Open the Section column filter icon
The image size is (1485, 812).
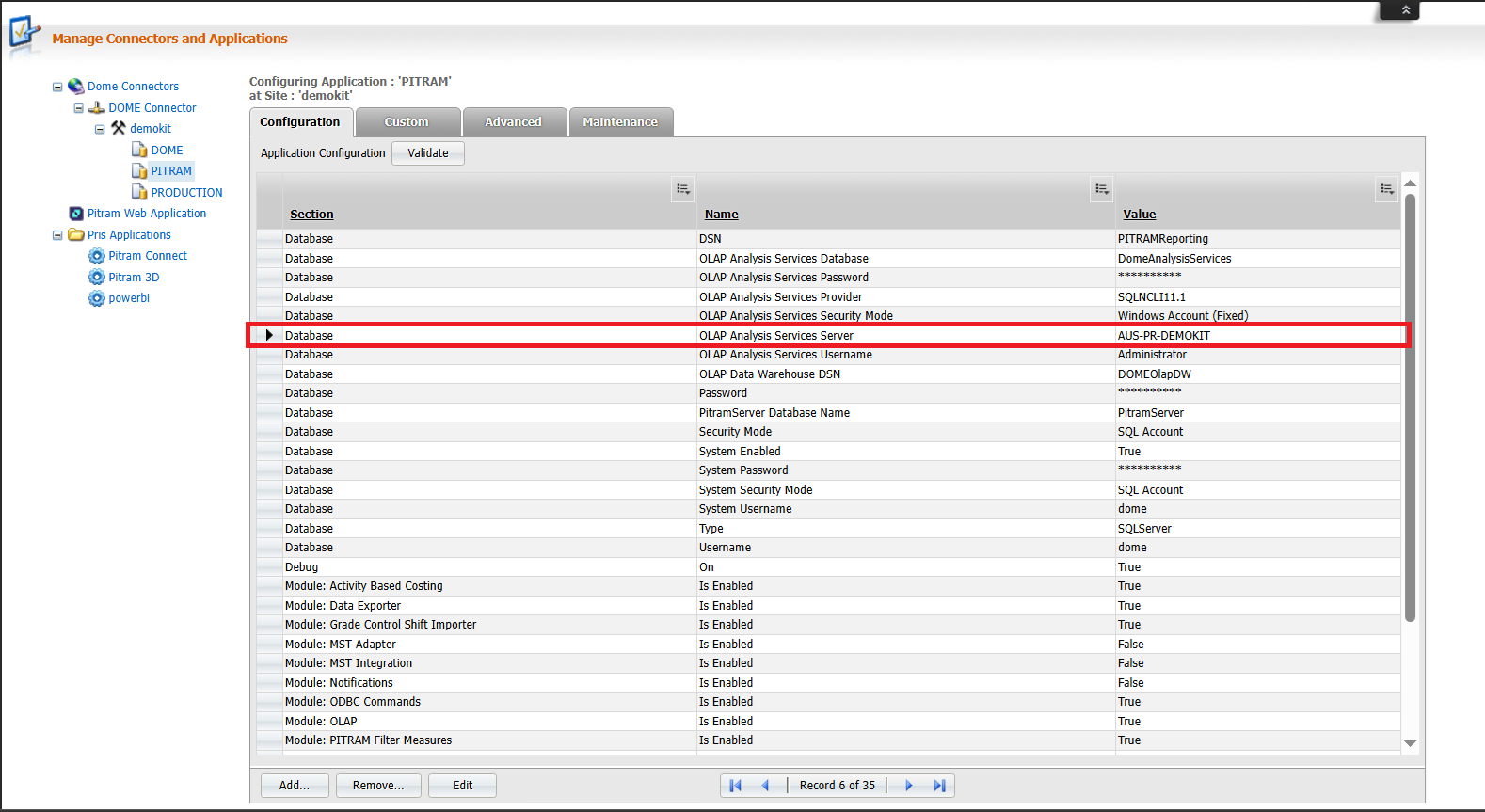pyautogui.click(x=683, y=189)
